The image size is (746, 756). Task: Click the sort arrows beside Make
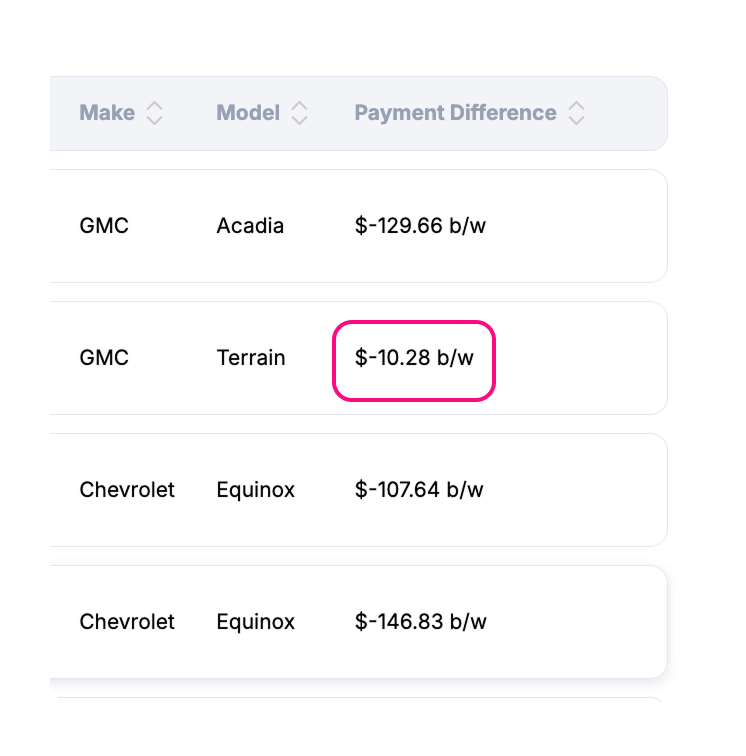click(x=154, y=113)
